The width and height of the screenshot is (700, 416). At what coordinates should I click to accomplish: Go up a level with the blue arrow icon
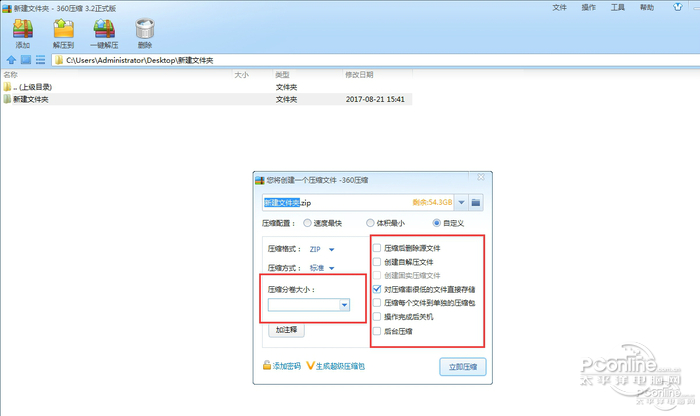11,60
